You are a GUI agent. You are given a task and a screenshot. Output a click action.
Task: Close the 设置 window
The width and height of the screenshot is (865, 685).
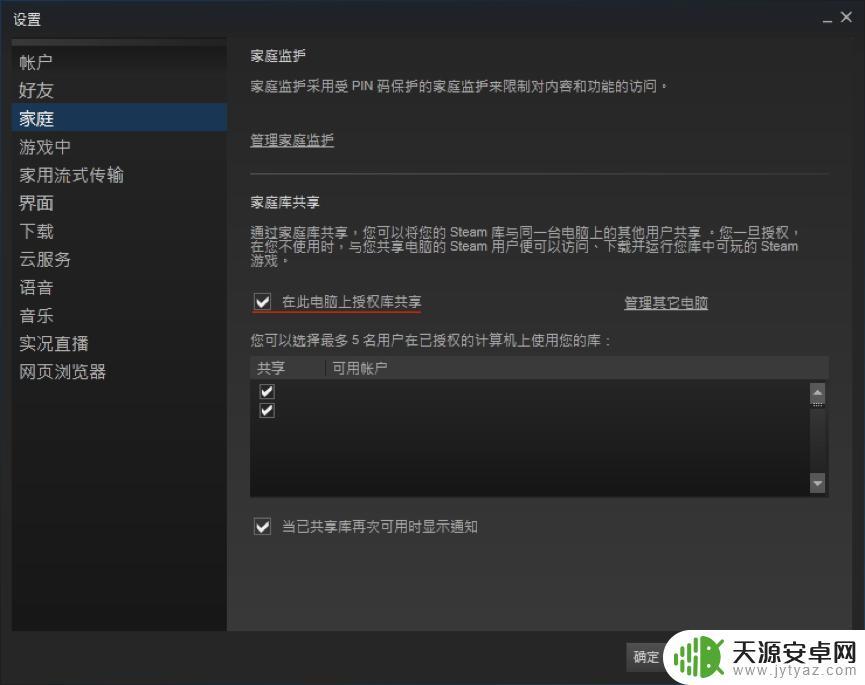point(846,18)
